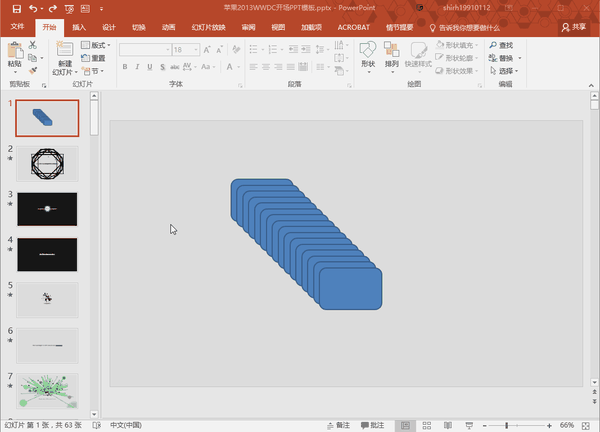600x432 pixels.
Task: Open the 排列 arrange menu
Action: tap(391, 57)
